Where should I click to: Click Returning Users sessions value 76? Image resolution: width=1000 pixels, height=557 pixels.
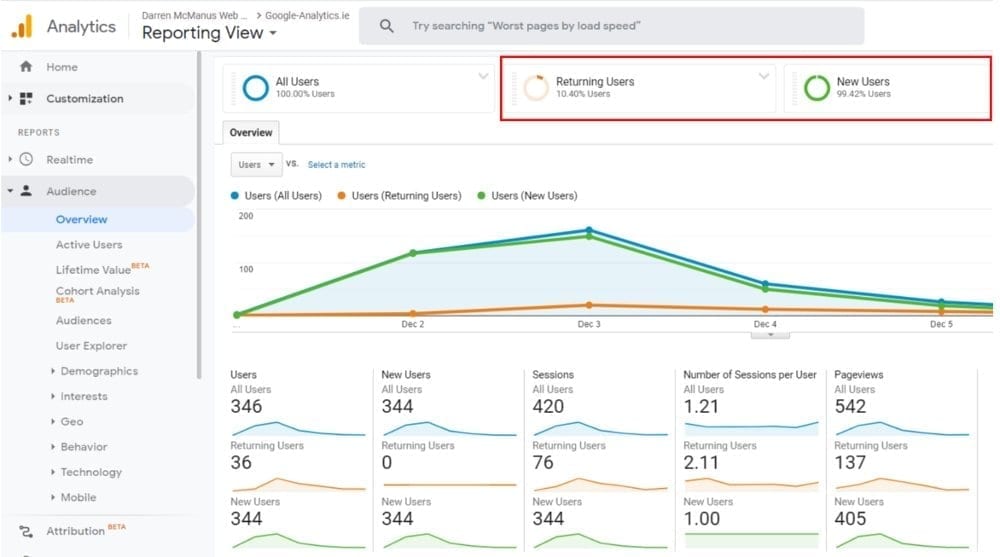tap(543, 463)
